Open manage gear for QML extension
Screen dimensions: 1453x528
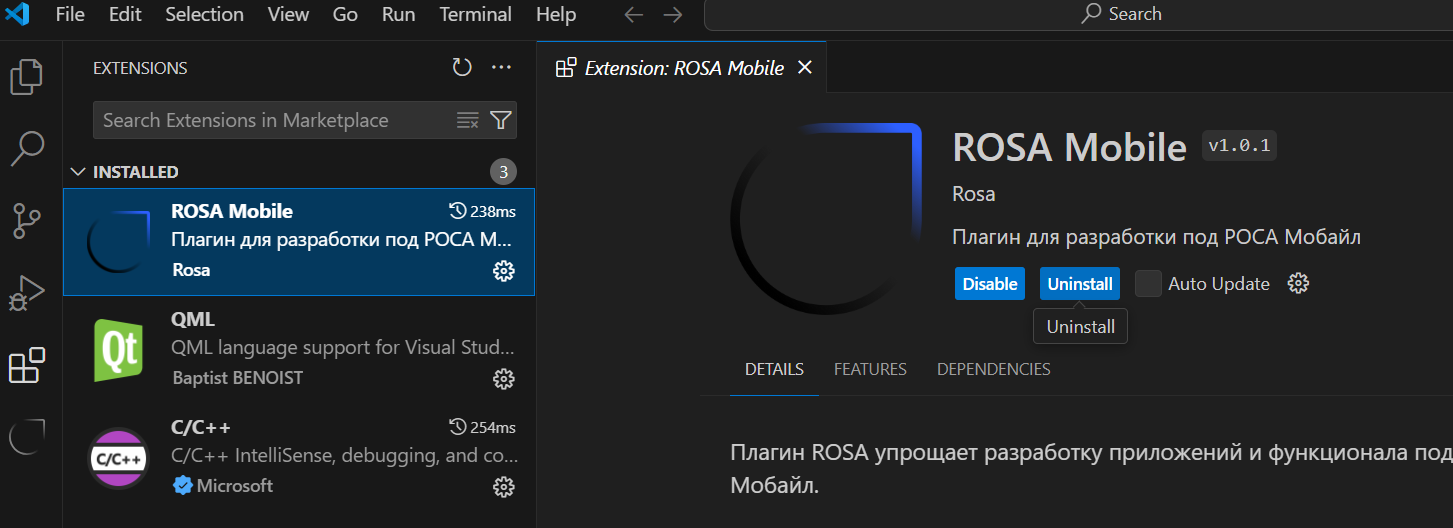pos(504,379)
